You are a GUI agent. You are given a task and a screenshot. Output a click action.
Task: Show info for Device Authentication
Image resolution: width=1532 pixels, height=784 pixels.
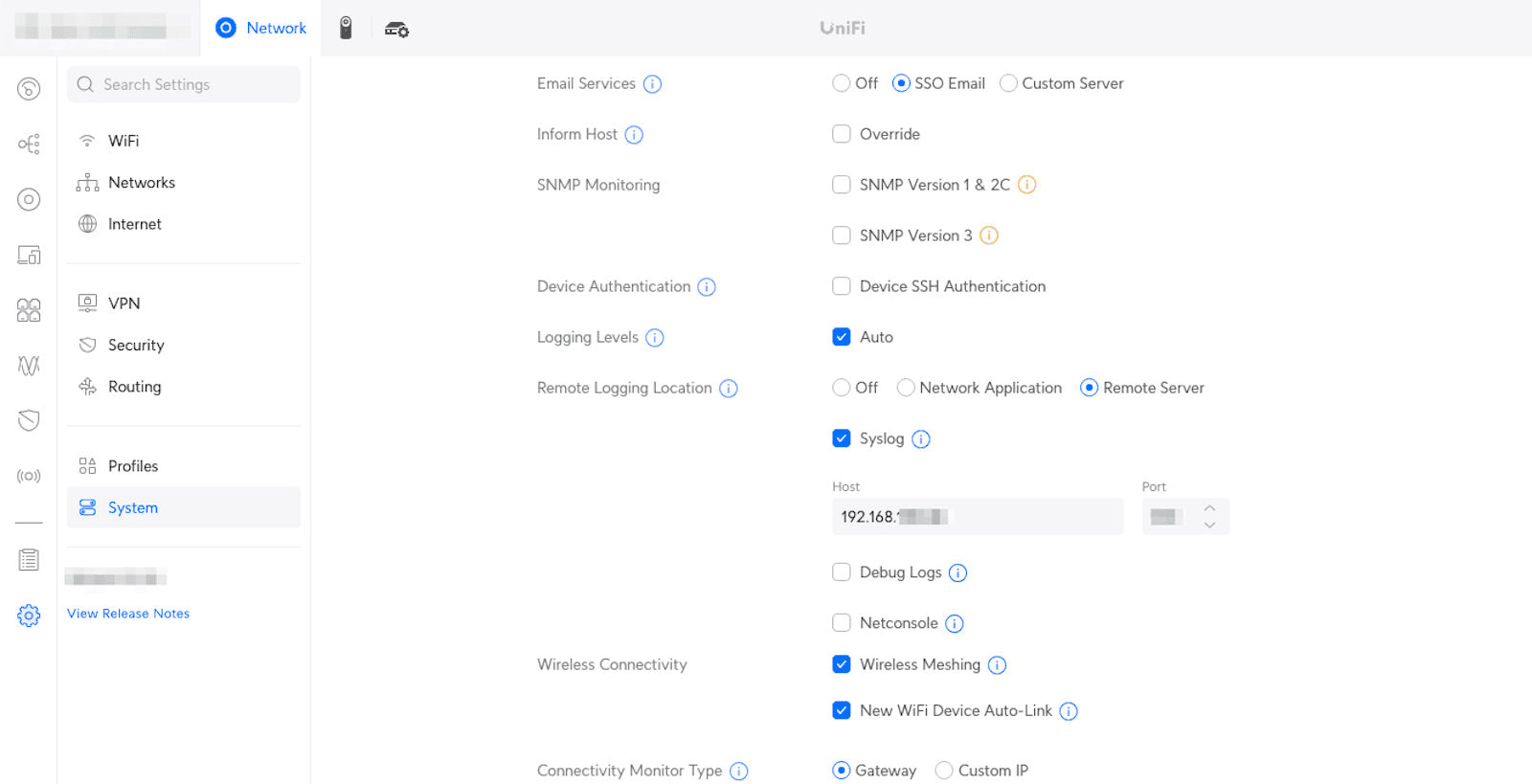pyautogui.click(x=707, y=287)
